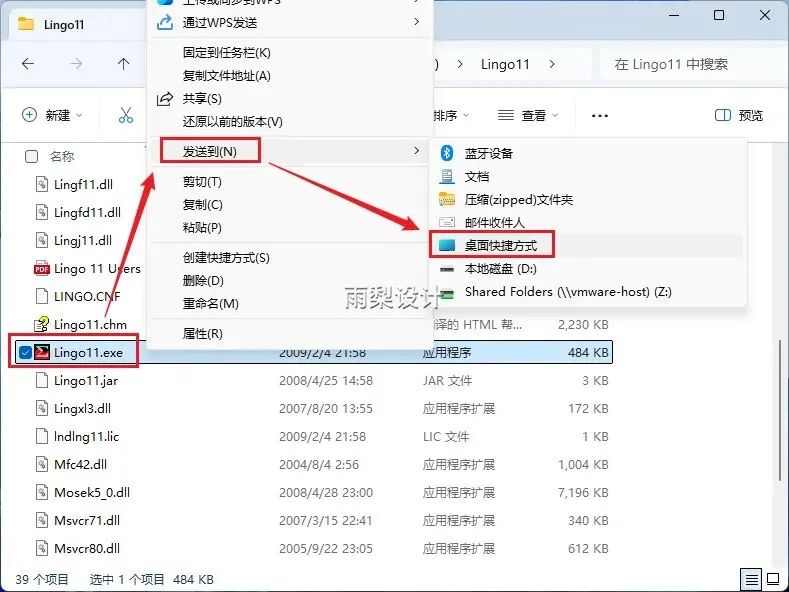This screenshot has height=592, width=789.
Task: Toggle the select-all checkbox beside 名称
Action: click(x=31, y=157)
